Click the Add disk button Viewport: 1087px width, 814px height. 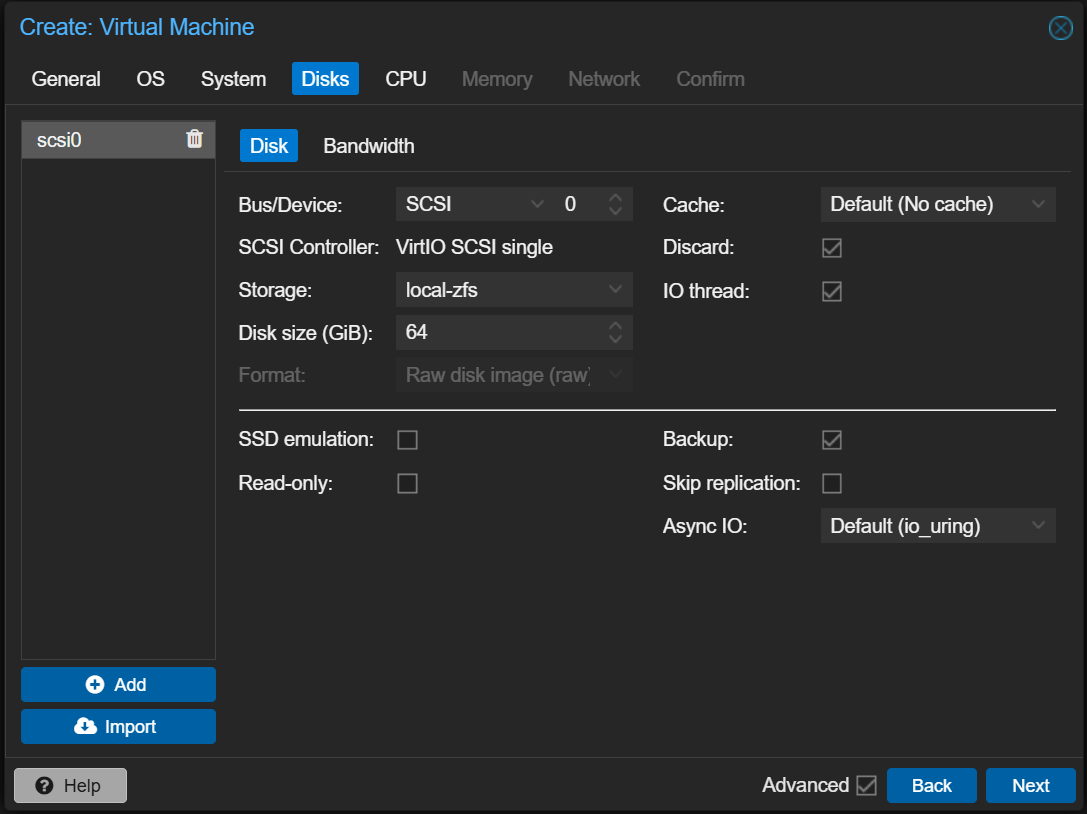pos(118,685)
